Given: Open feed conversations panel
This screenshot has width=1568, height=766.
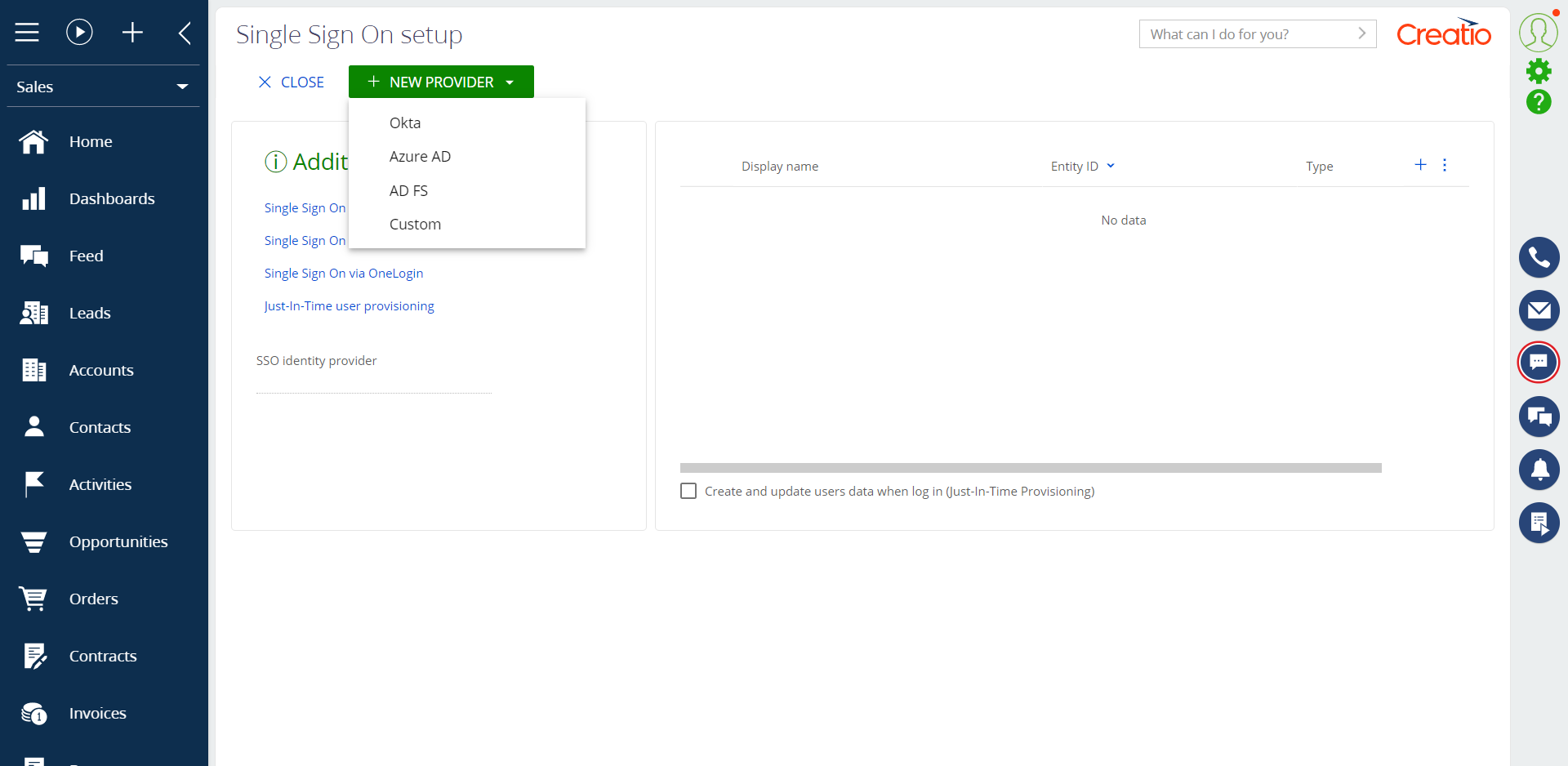Looking at the screenshot, I should [x=1539, y=416].
